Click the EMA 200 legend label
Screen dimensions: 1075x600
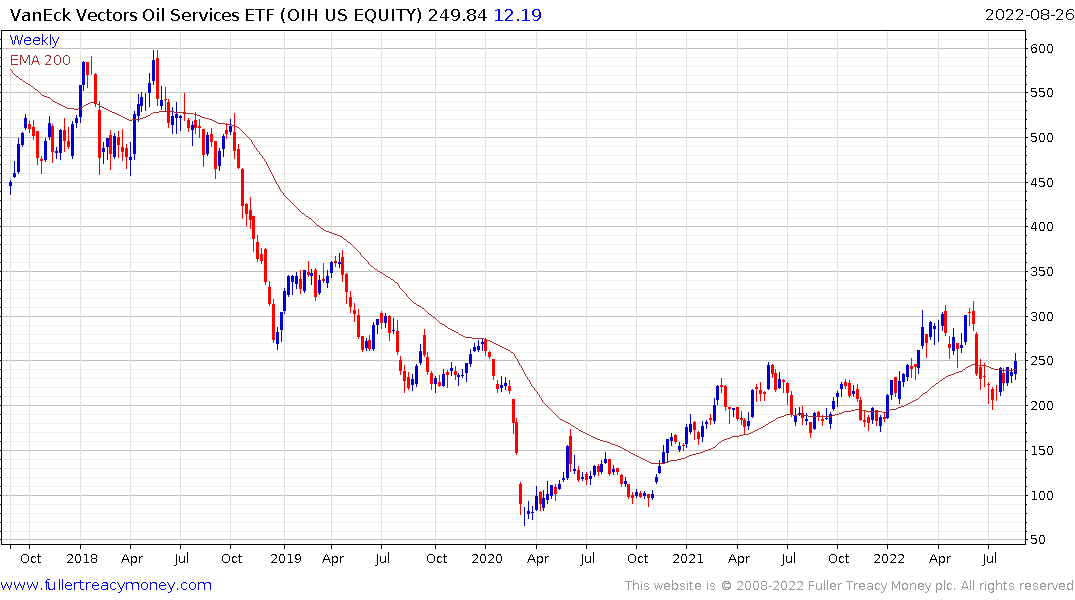pyautogui.click(x=40, y=60)
